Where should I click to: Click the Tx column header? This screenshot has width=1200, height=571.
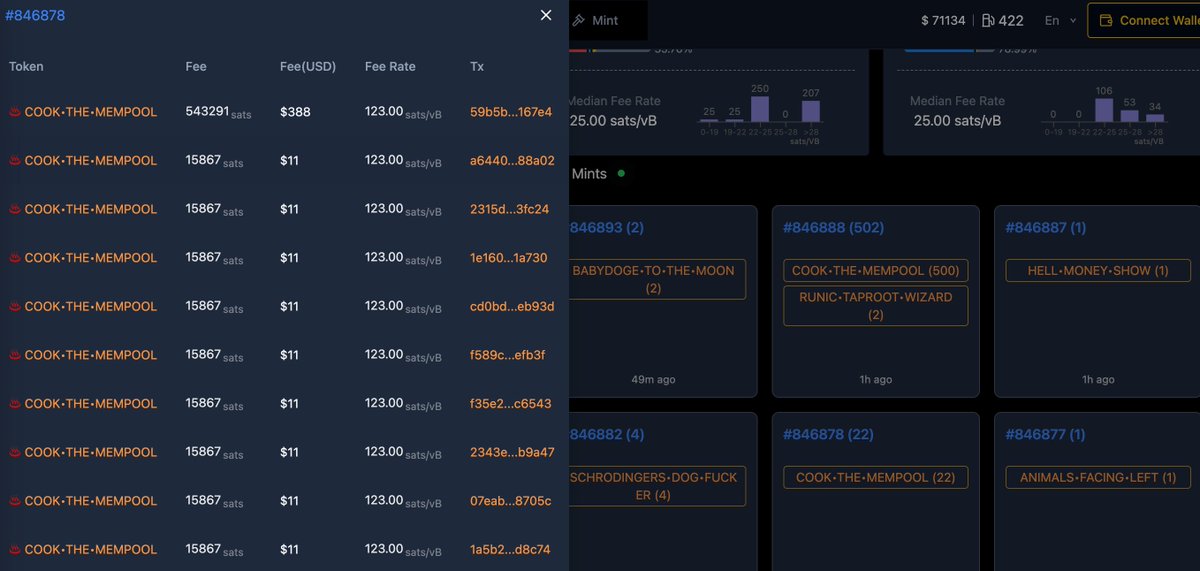(477, 66)
